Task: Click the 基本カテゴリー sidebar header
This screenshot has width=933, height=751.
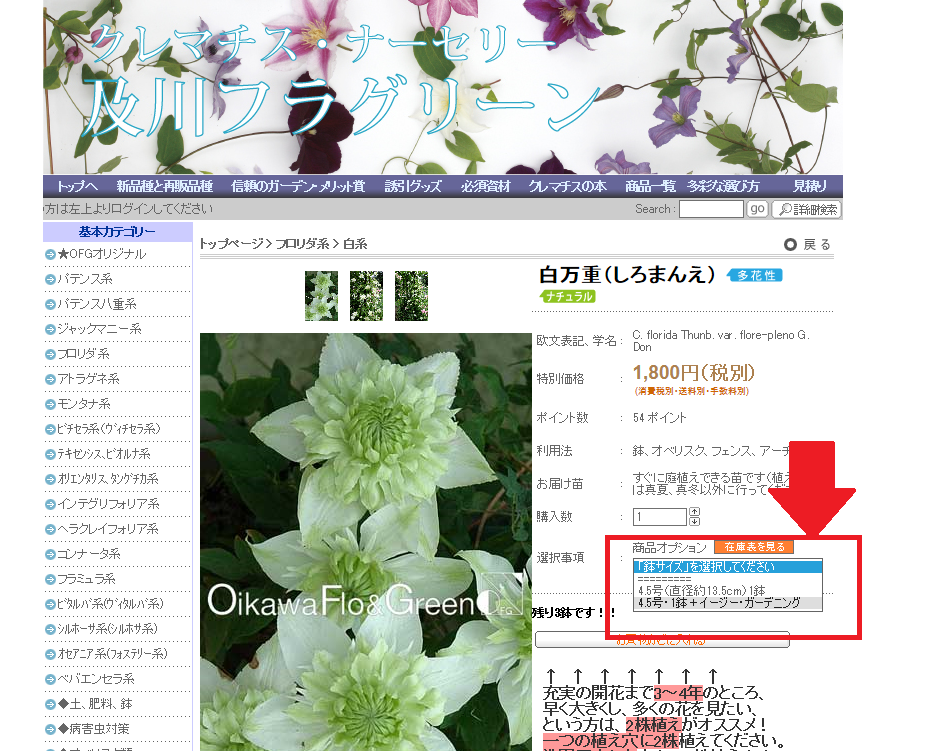Action: coord(118,231)
